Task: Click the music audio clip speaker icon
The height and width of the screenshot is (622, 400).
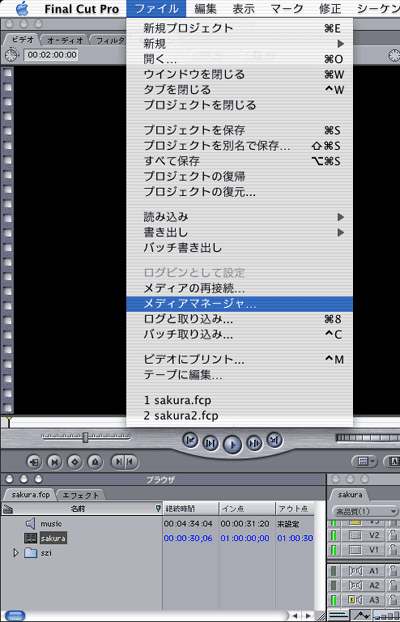Action: tap(30, 524)
